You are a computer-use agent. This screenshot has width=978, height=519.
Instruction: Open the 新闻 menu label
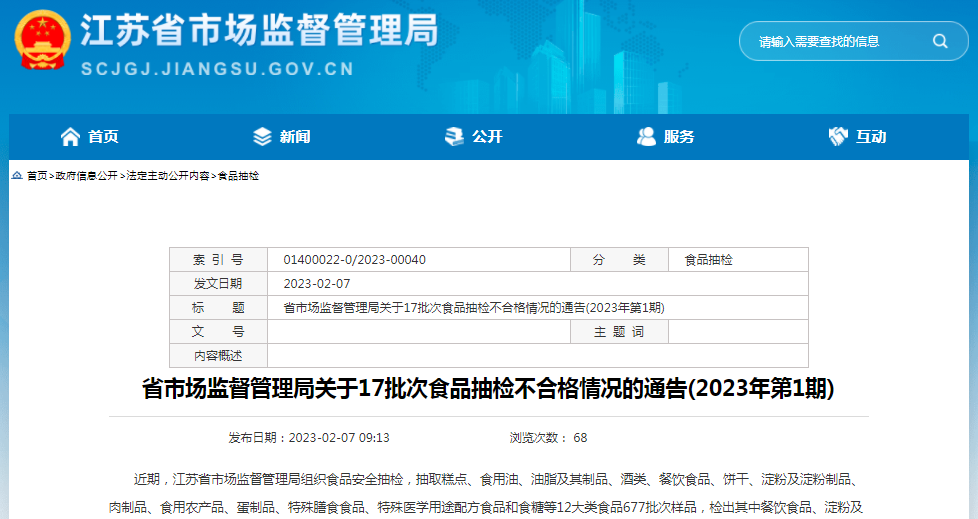(x=295, y=137)
